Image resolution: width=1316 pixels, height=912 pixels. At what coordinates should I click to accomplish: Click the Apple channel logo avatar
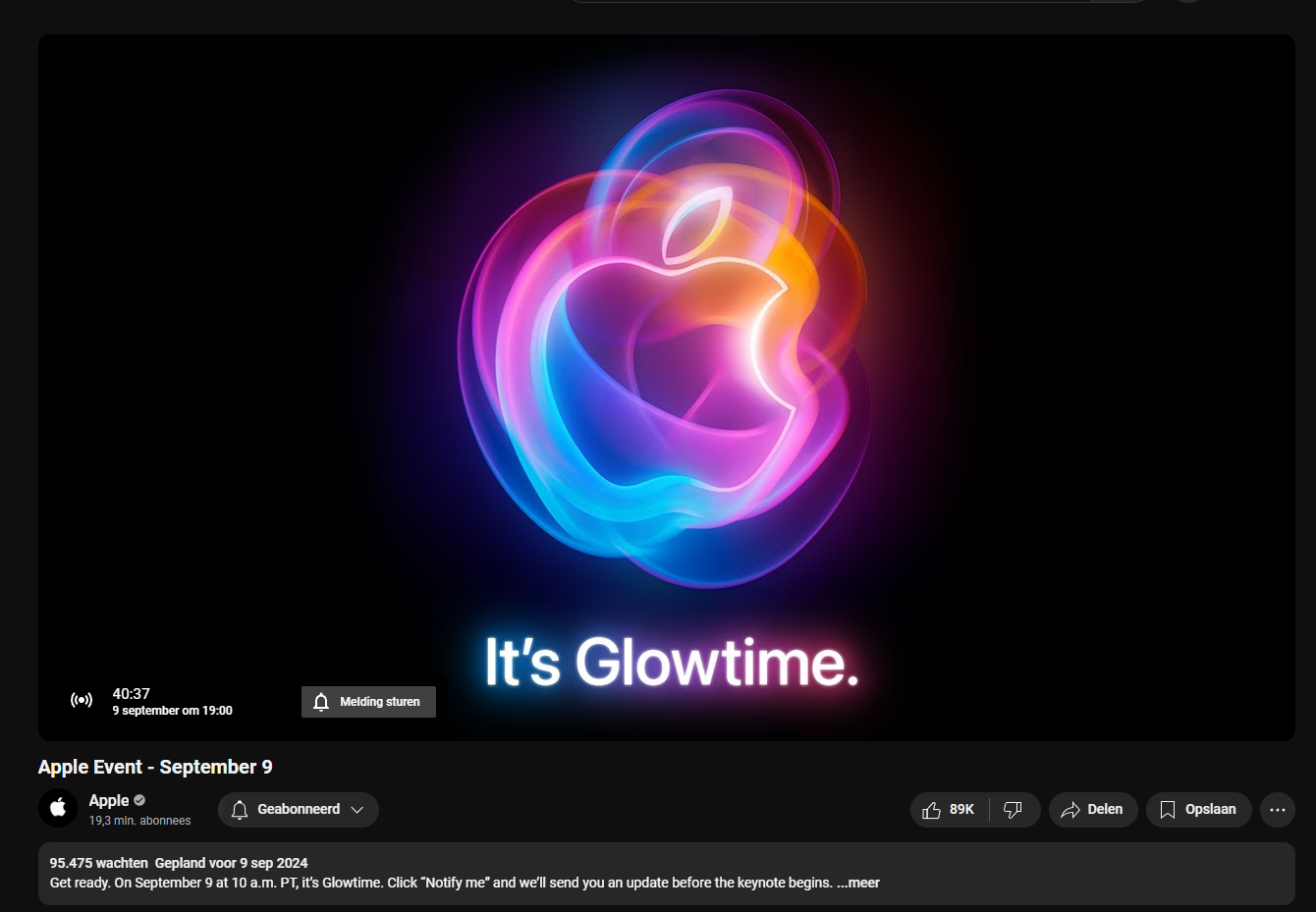tap(58, 808)
